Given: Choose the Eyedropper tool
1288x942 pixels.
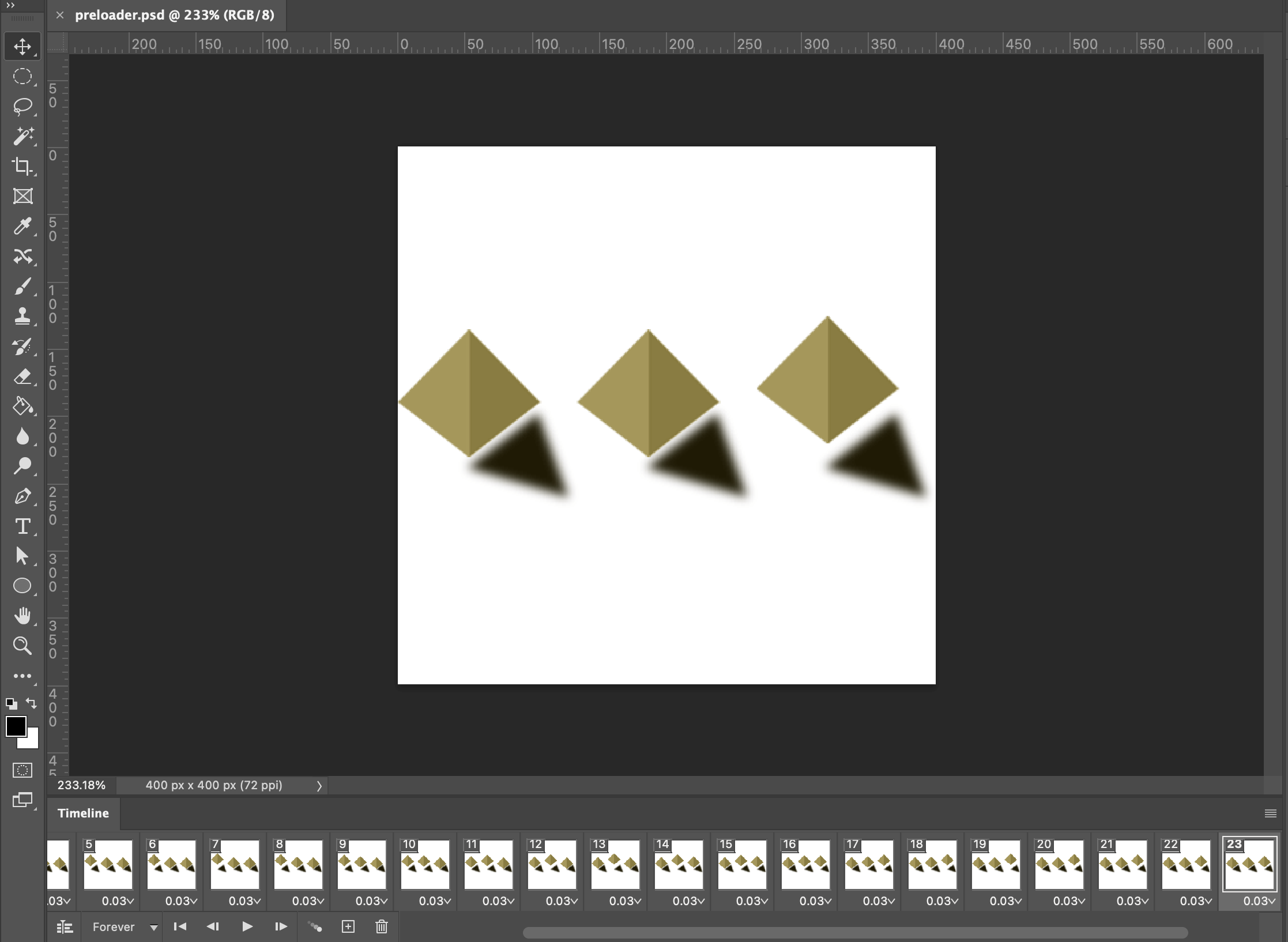Looking at the screenshot, I should click(x=22, y=226).
